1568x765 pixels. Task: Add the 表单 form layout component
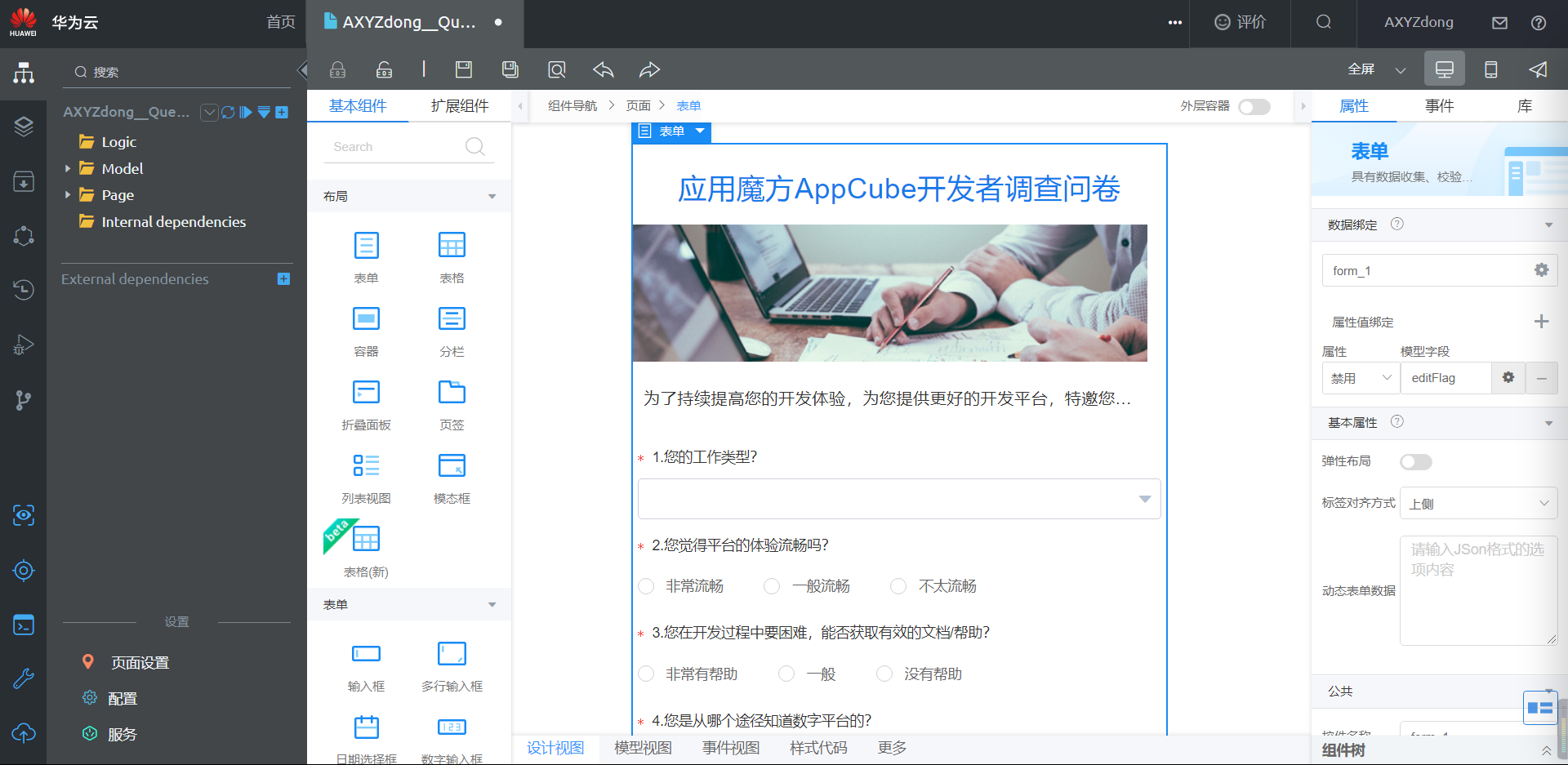(x=366, y=256)
